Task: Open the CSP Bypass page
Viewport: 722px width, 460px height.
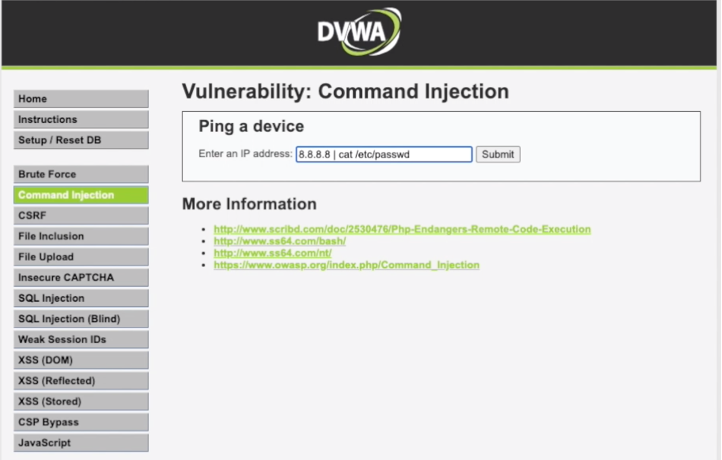Action: point(81,422)
